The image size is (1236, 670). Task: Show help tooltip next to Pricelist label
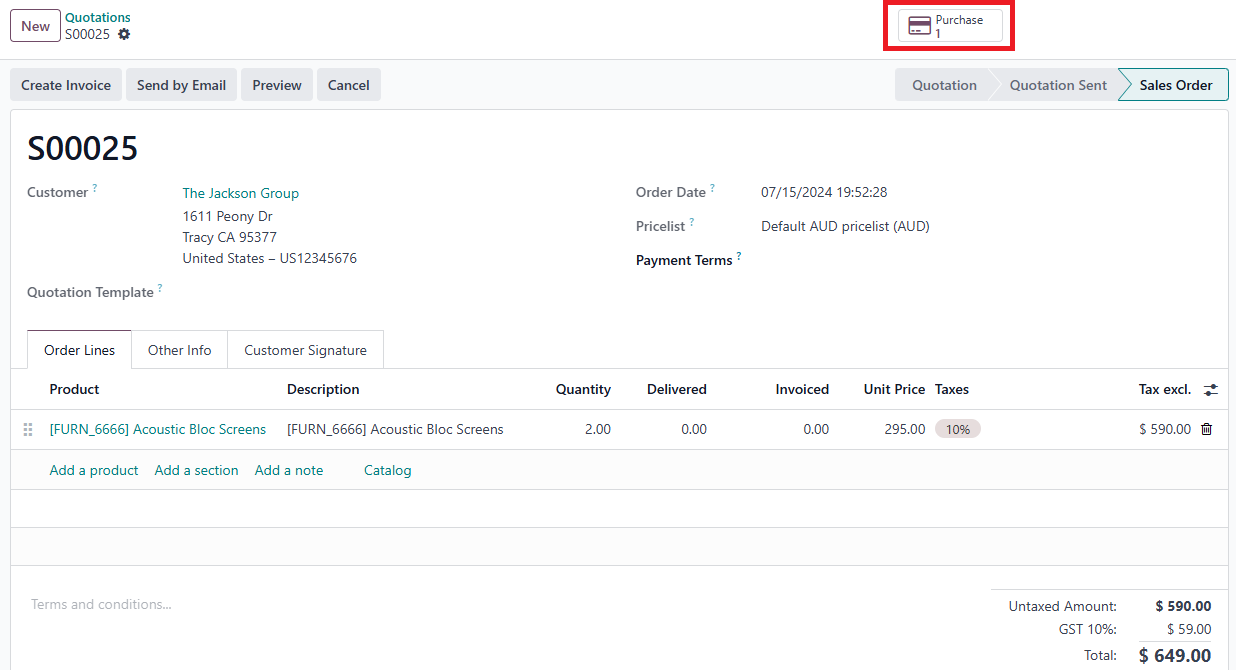691,222
